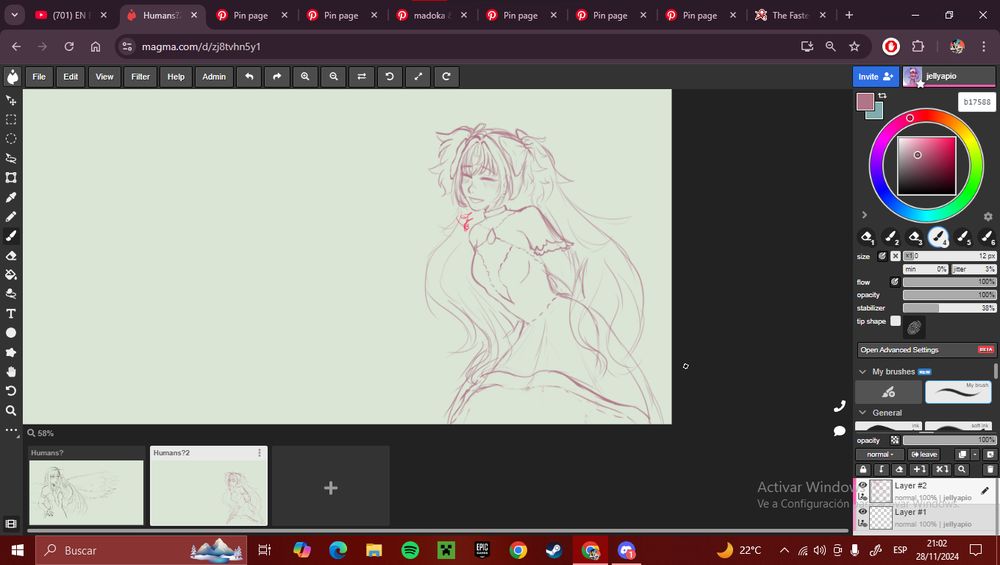Screen dimensions: 1000x565
Task: Click the fit-to-screen expand arrows icon
Action: pyautogui.click(x=418, y=77)
